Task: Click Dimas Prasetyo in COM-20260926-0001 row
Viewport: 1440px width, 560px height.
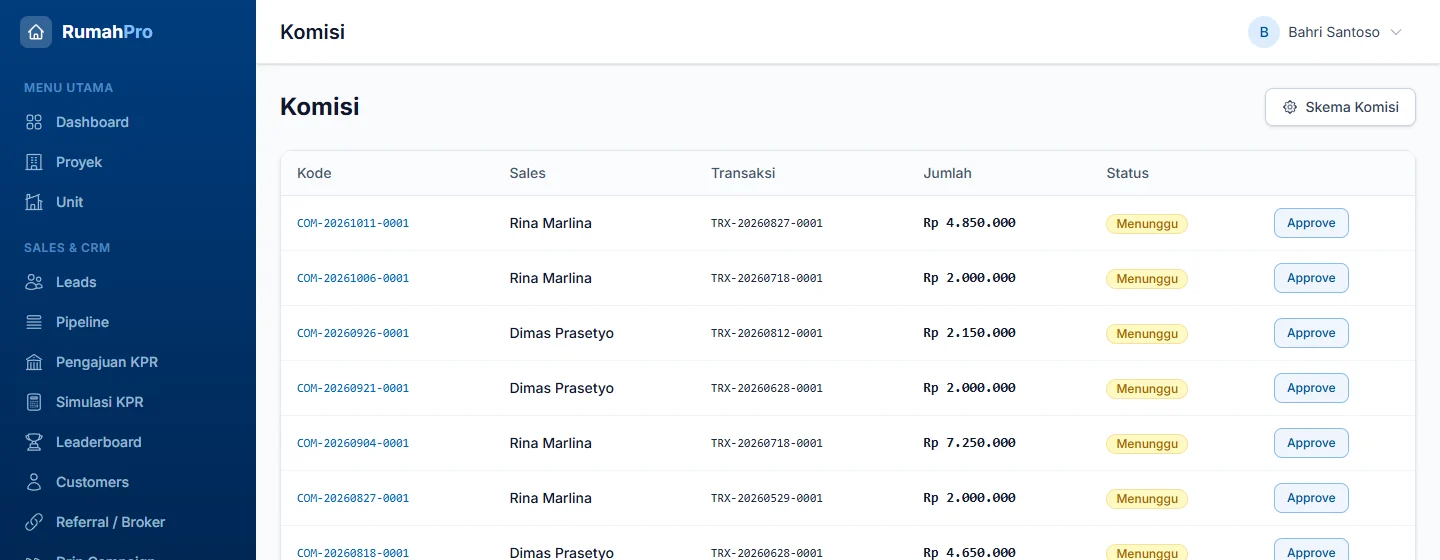Action: tap(561, 333)
